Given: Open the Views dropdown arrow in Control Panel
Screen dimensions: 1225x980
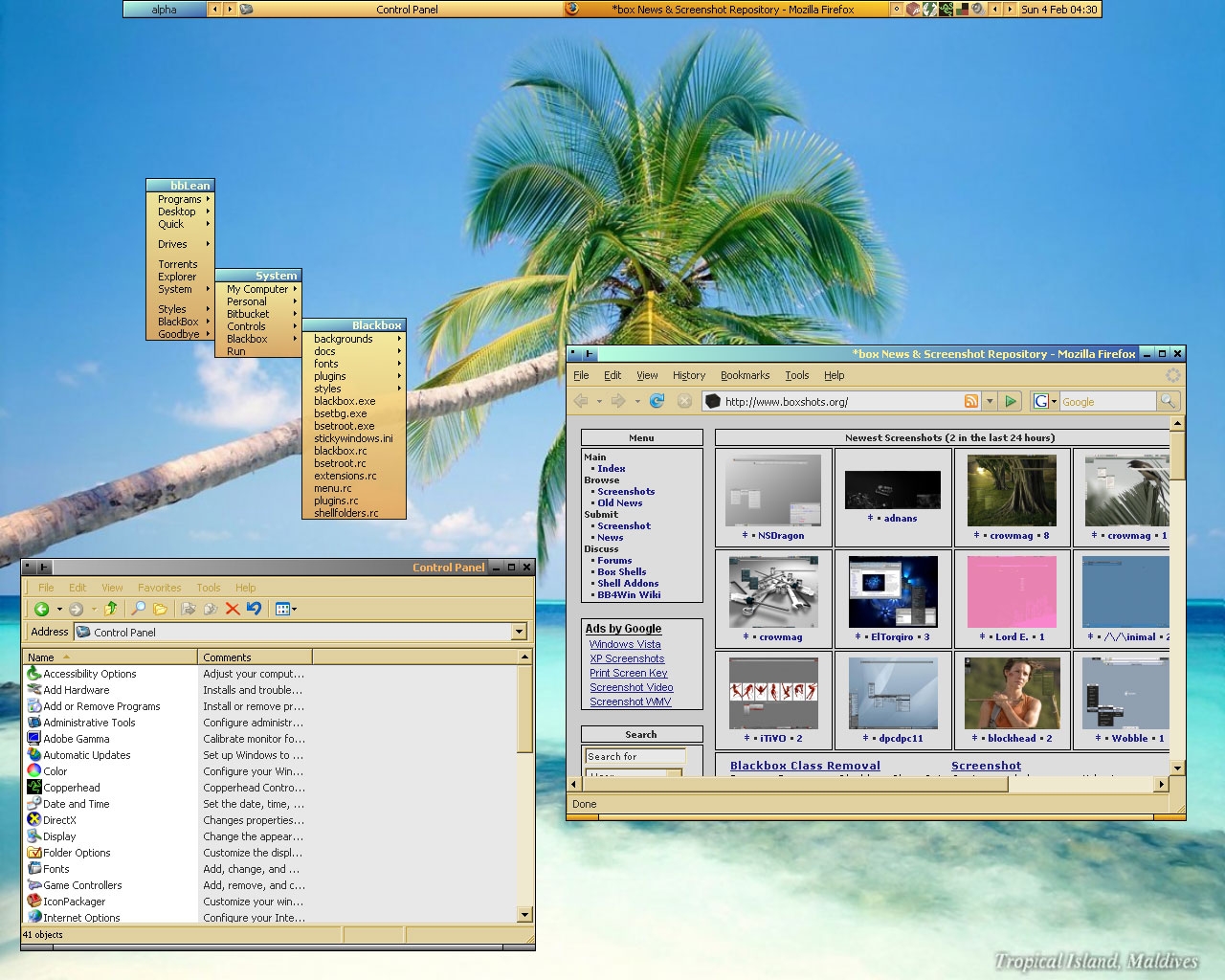Looking at the screenshot, I should [294, 609].
